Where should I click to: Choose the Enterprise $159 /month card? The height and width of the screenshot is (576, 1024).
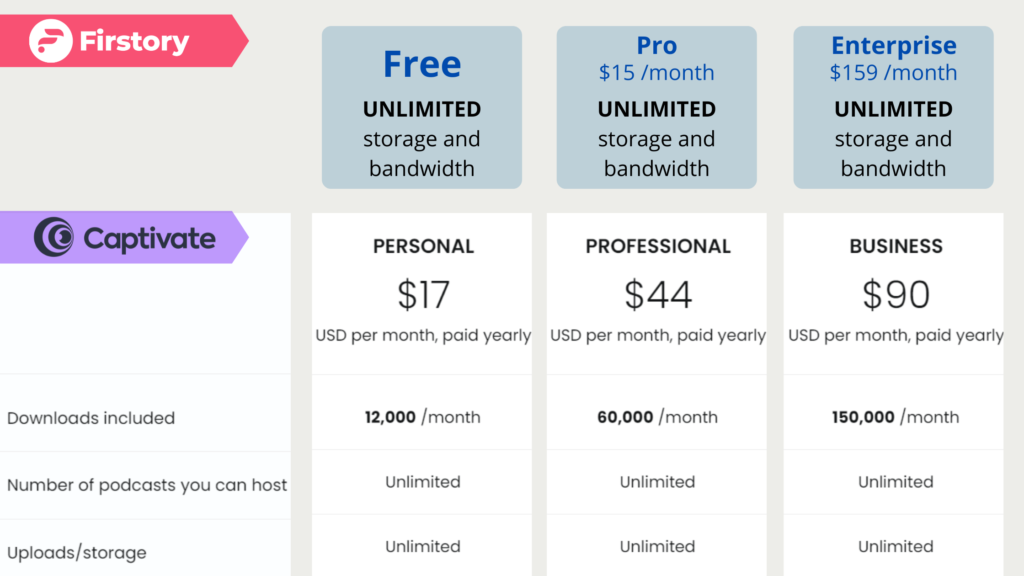[x=893, y=108]
